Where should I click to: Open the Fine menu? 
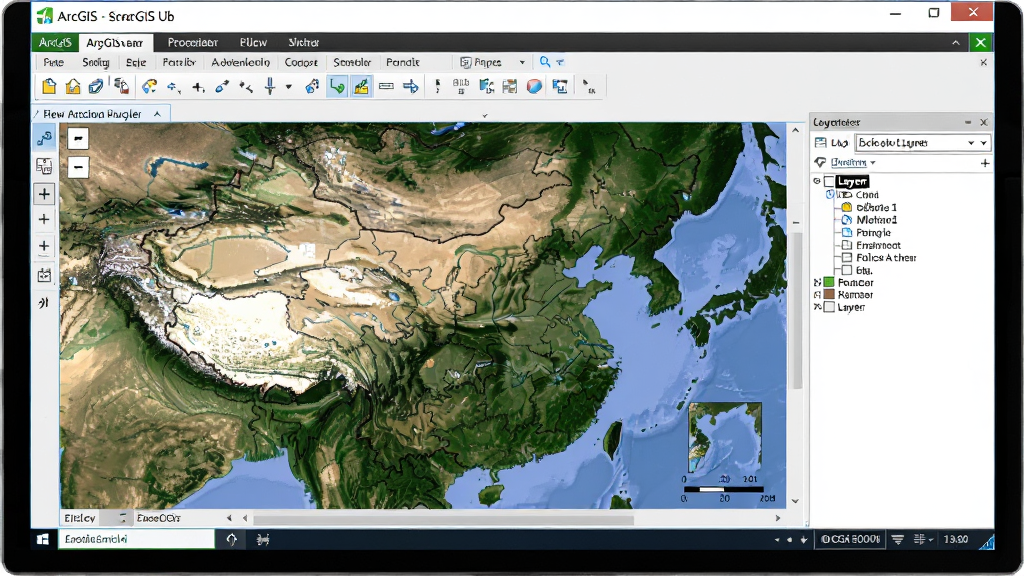click(x=54, y=62)
